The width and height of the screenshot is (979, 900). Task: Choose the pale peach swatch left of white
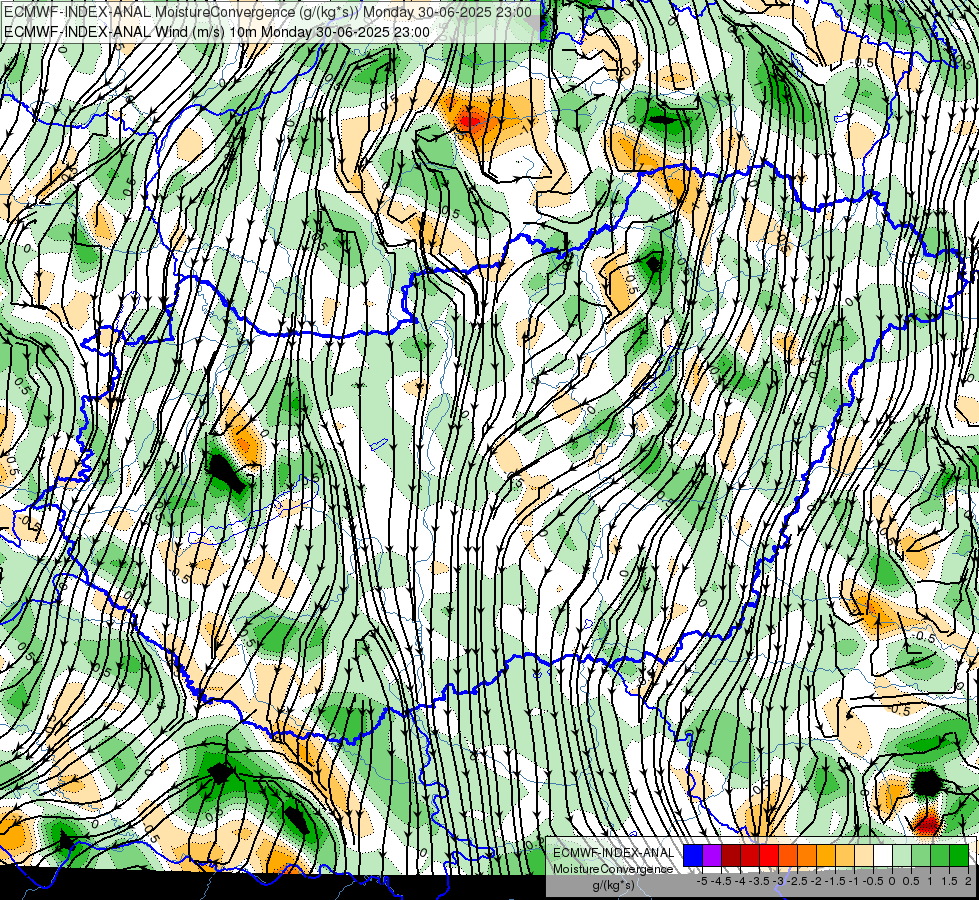[864, 856]
